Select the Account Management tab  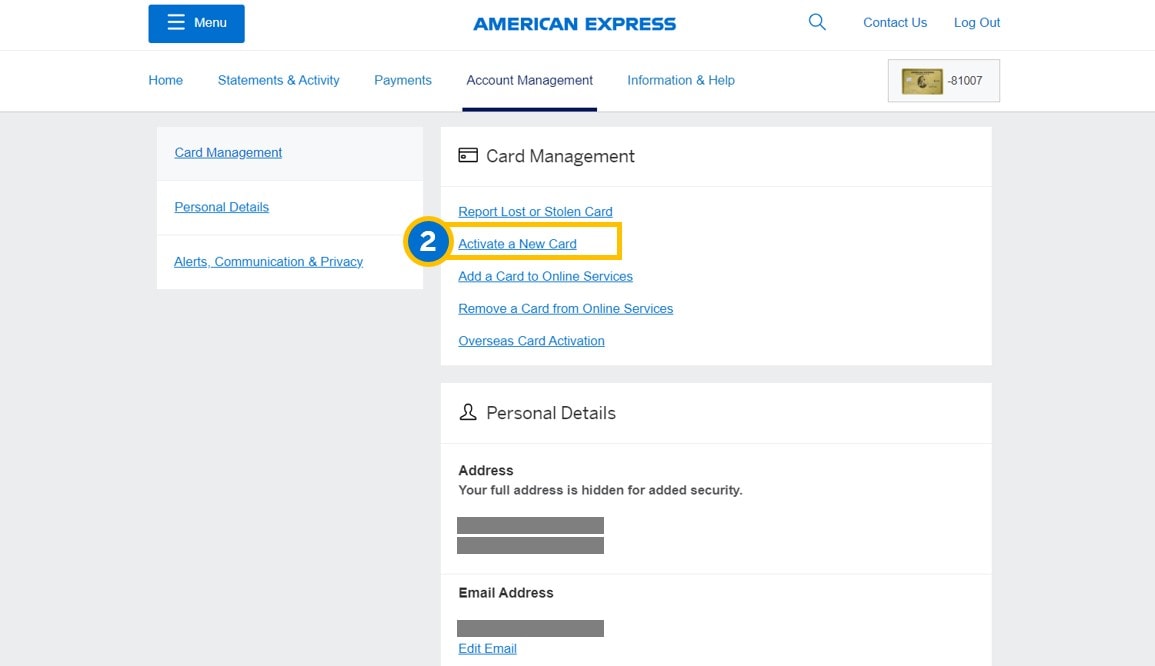(529, 80)
